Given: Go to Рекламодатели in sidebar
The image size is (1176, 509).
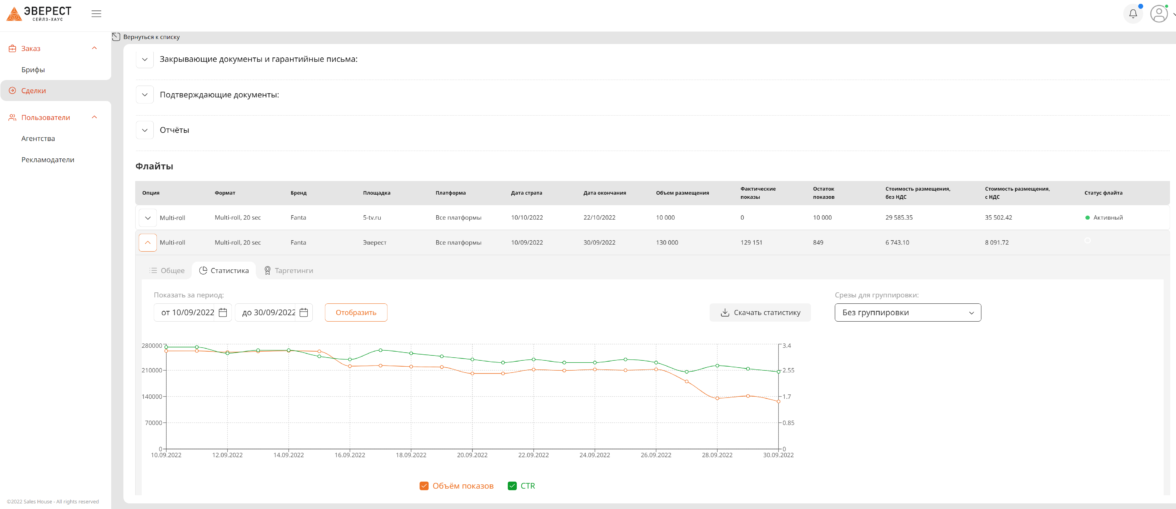Looking at the screenshot, I should 48,159.
